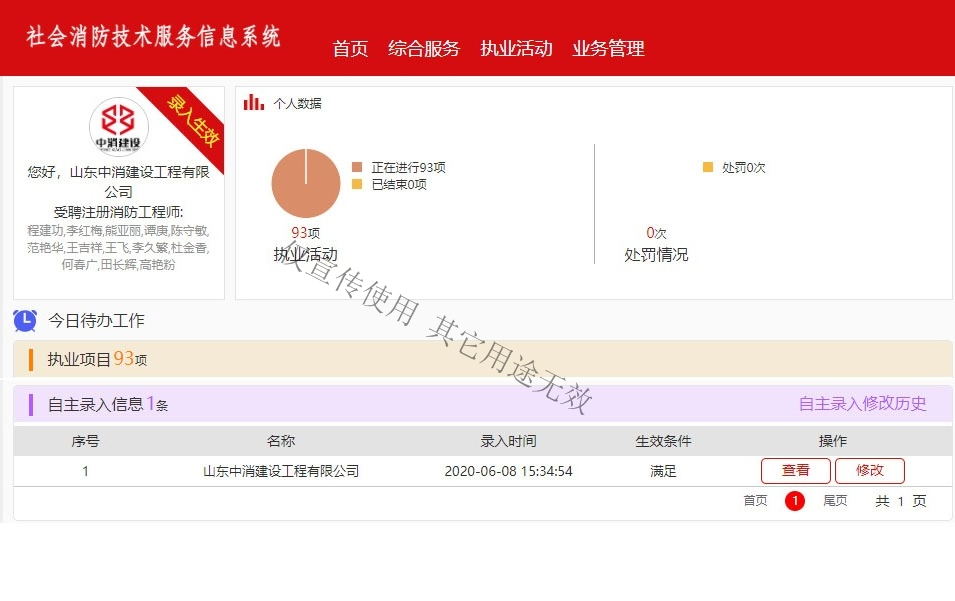955x601 pixels.
Task: Open the 综合服务 menu
Action: point(424,48)
